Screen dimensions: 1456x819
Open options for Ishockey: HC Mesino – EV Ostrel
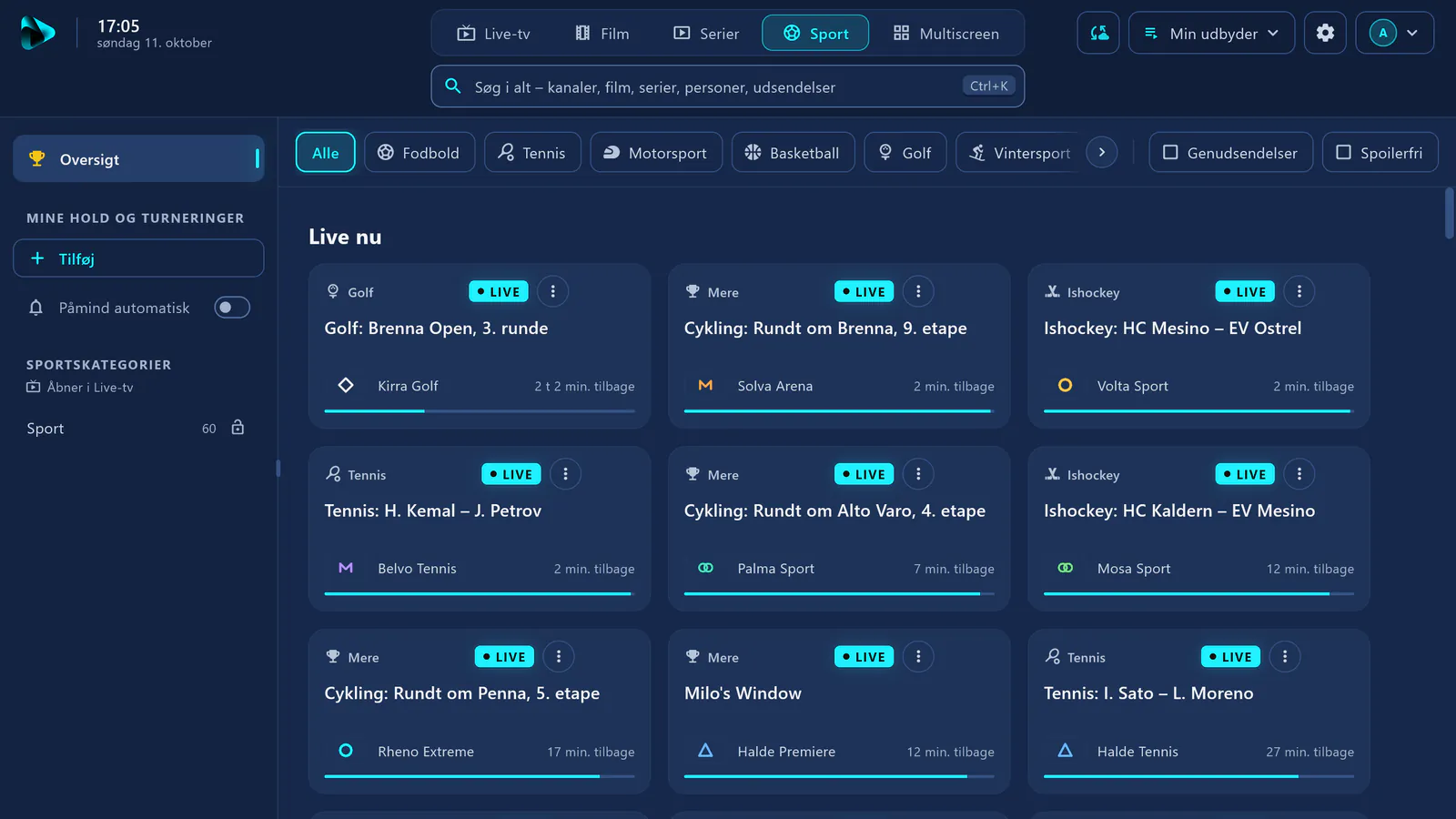tap(1299, 291)
